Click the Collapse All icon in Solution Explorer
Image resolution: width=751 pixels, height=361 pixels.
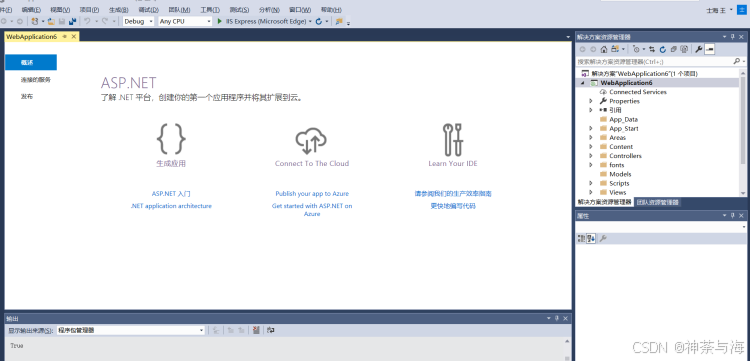click(x=673, y=49)
